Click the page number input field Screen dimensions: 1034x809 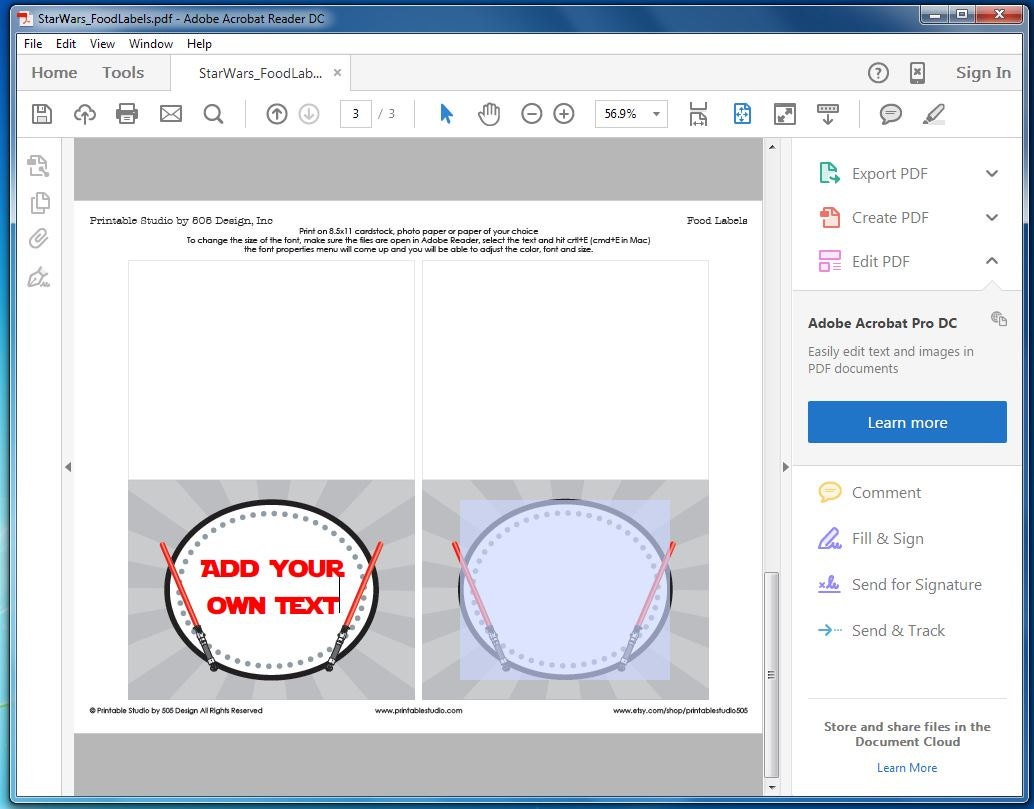(x=355, y=114)
